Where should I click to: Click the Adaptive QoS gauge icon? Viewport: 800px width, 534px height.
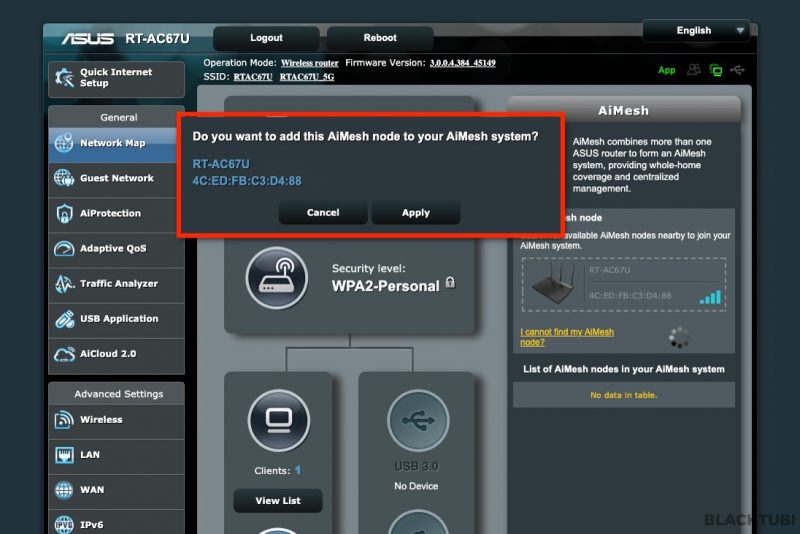[64, 248]
